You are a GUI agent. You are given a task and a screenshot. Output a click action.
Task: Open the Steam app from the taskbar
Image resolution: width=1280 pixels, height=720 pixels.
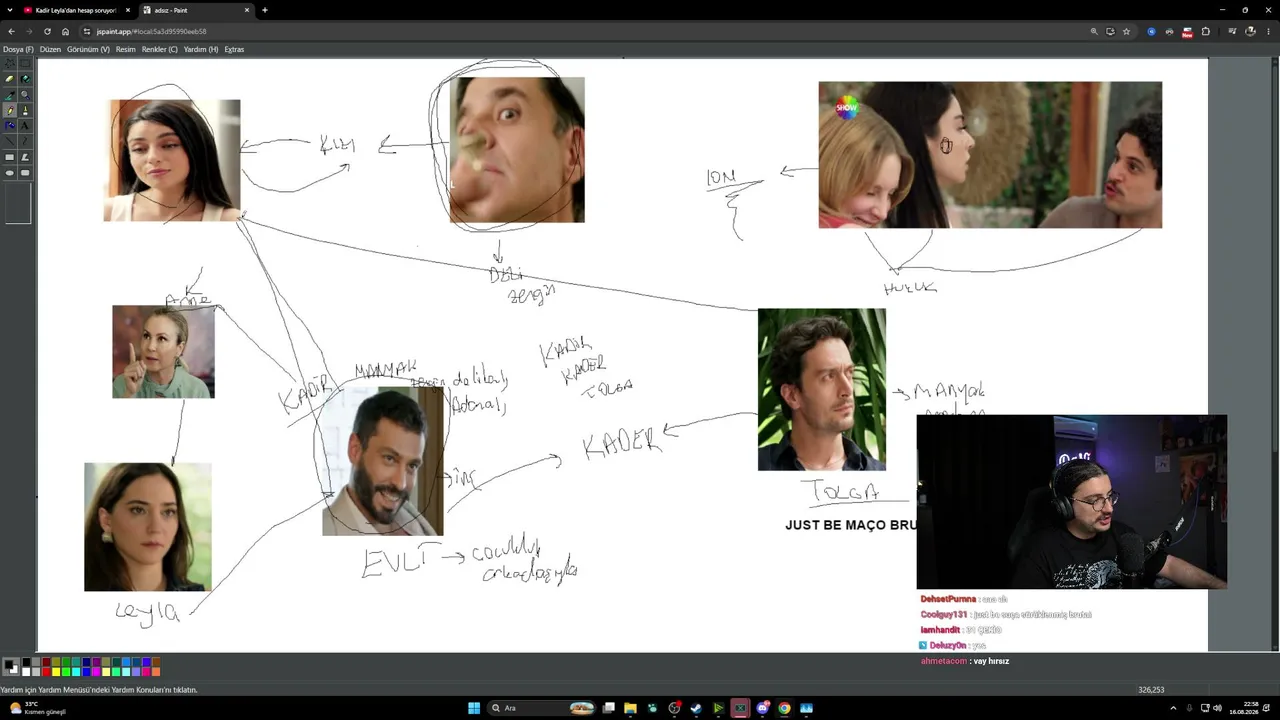[x=696, y=708]
